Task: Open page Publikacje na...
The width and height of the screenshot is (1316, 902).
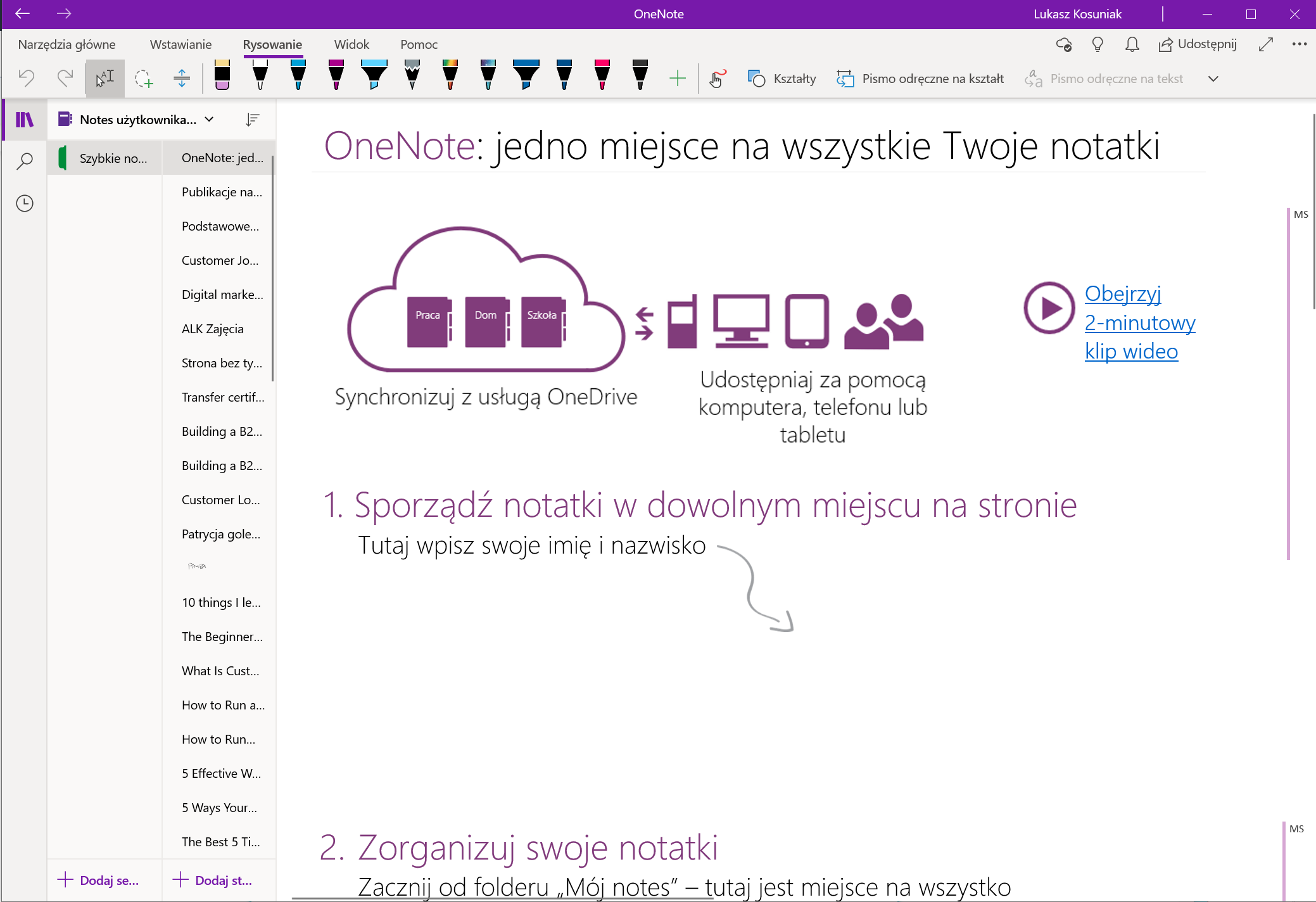Action: [219, 192]
